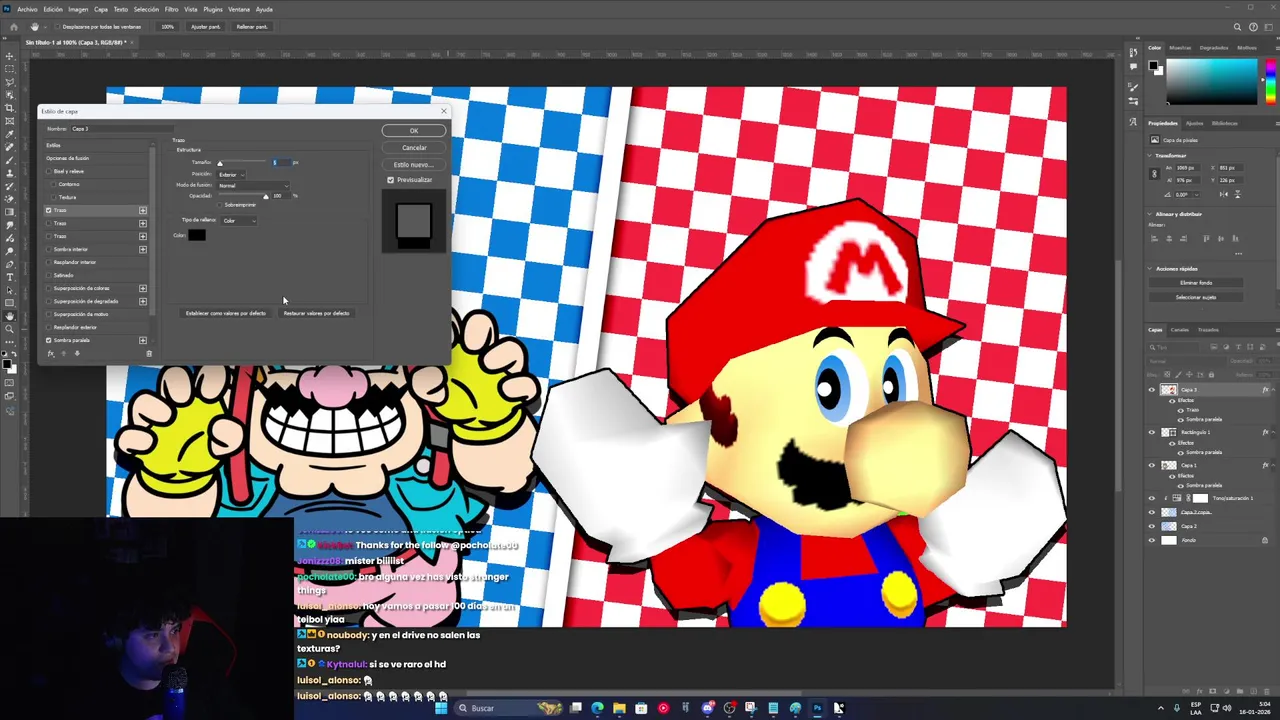Enable Bisel y relieve checkbox

(x=48, y=171)
